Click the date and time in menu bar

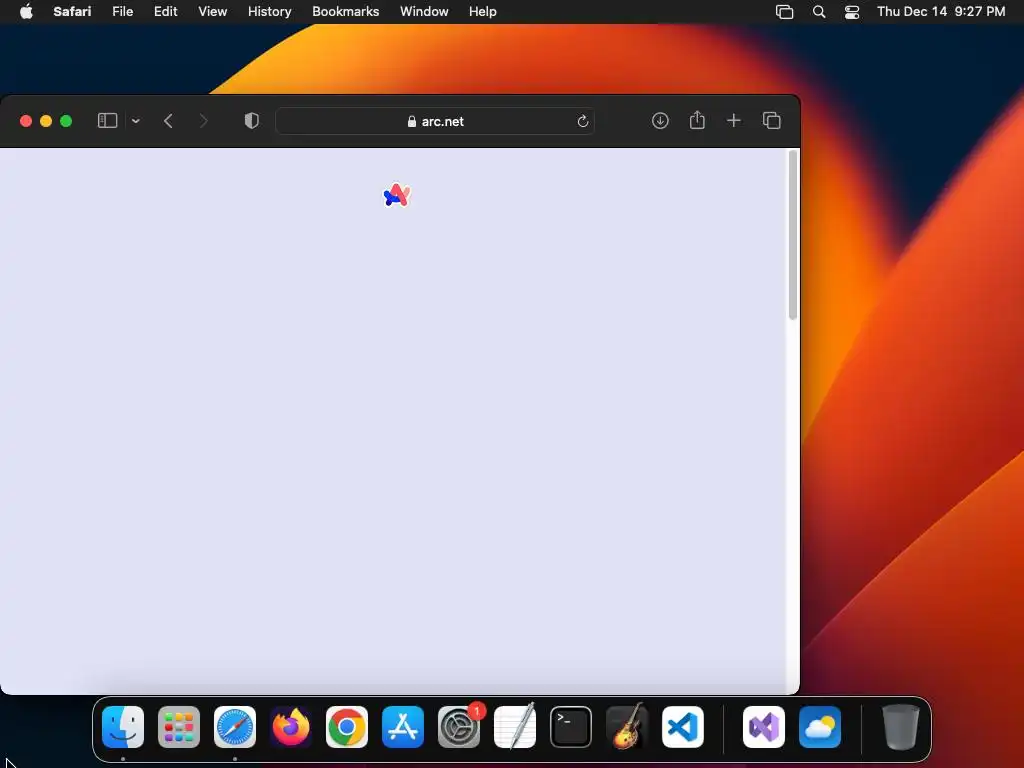(x=941, y=12)
